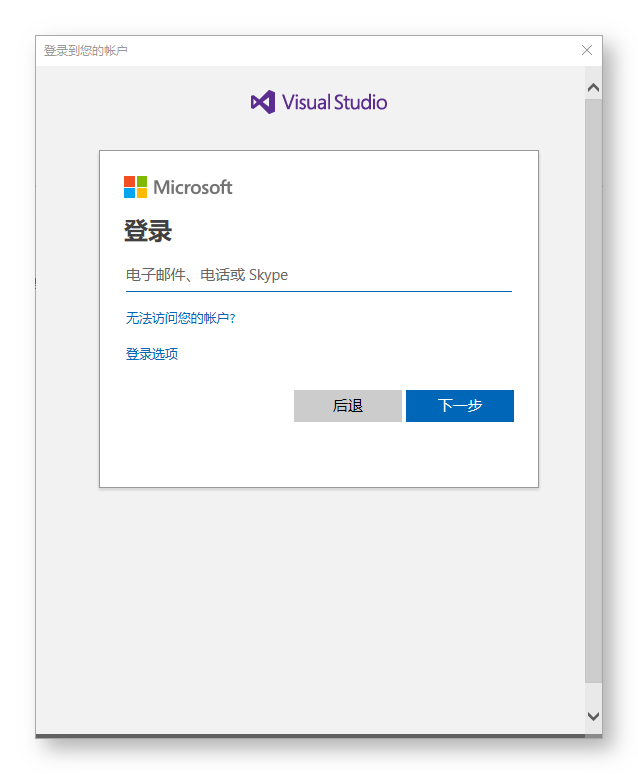This screenshot has height=774, width=638.
Task: Click the yellow square of the Microsoft logo
Action: (142, 193)
